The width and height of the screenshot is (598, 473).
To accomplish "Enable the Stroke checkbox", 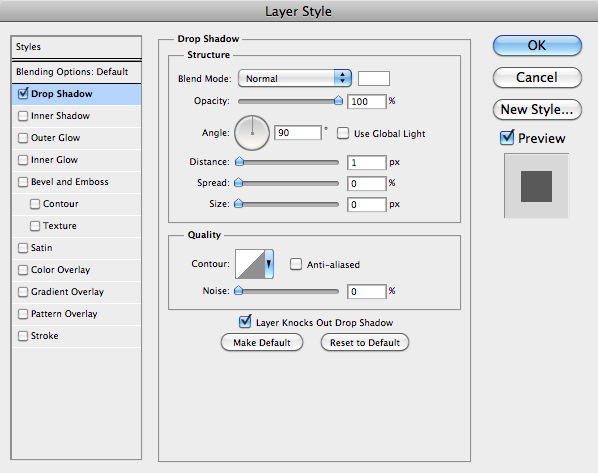I will pyautogui.click(x=23, y=336).
